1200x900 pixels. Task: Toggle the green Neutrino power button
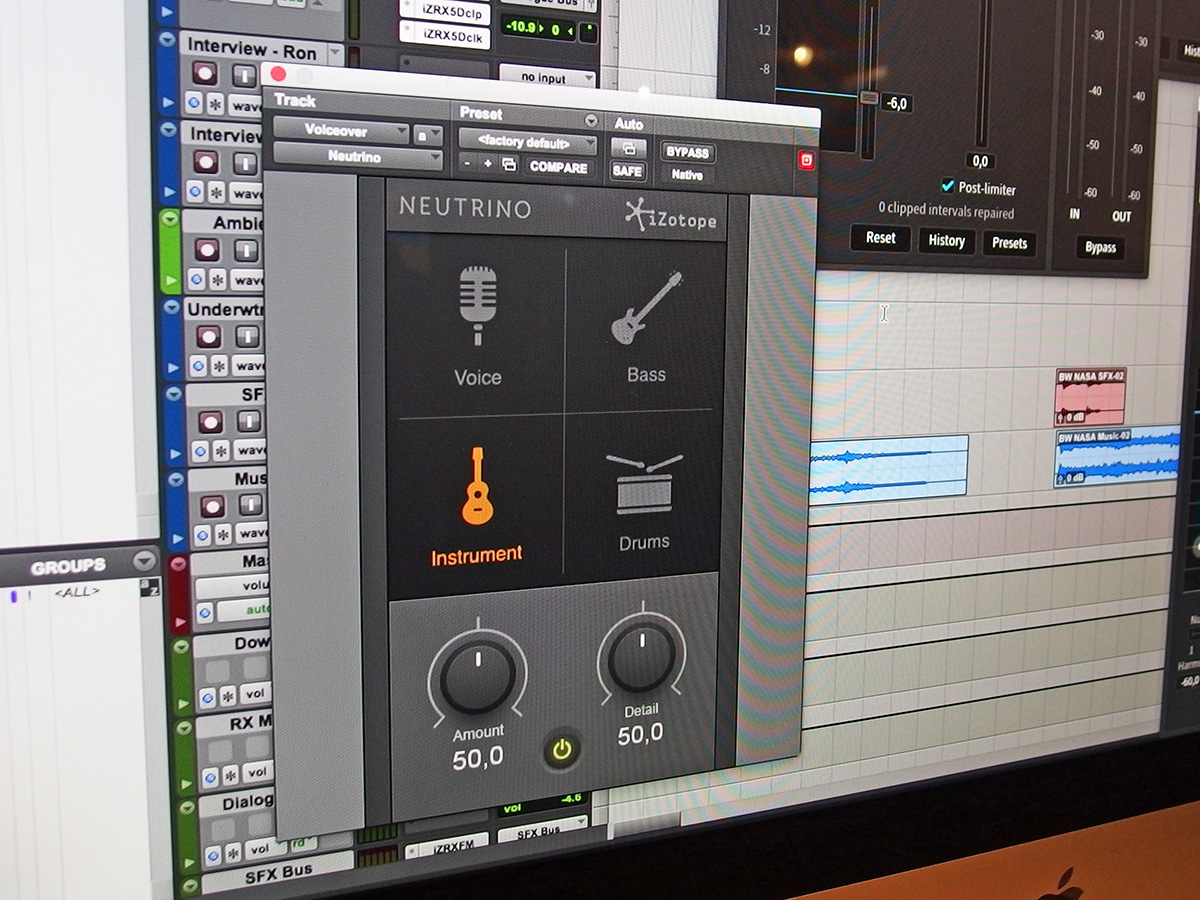coord(562,749)
